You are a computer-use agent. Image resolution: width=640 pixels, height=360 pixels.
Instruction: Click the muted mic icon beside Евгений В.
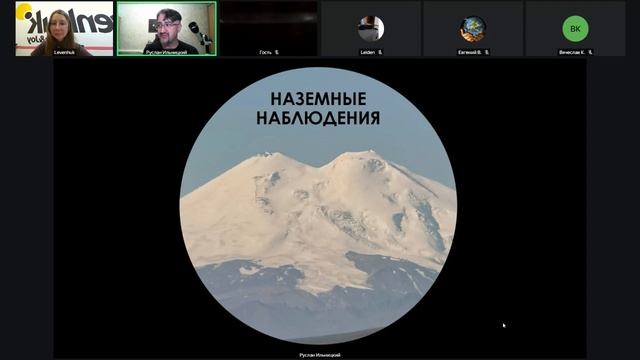(487, 52)
